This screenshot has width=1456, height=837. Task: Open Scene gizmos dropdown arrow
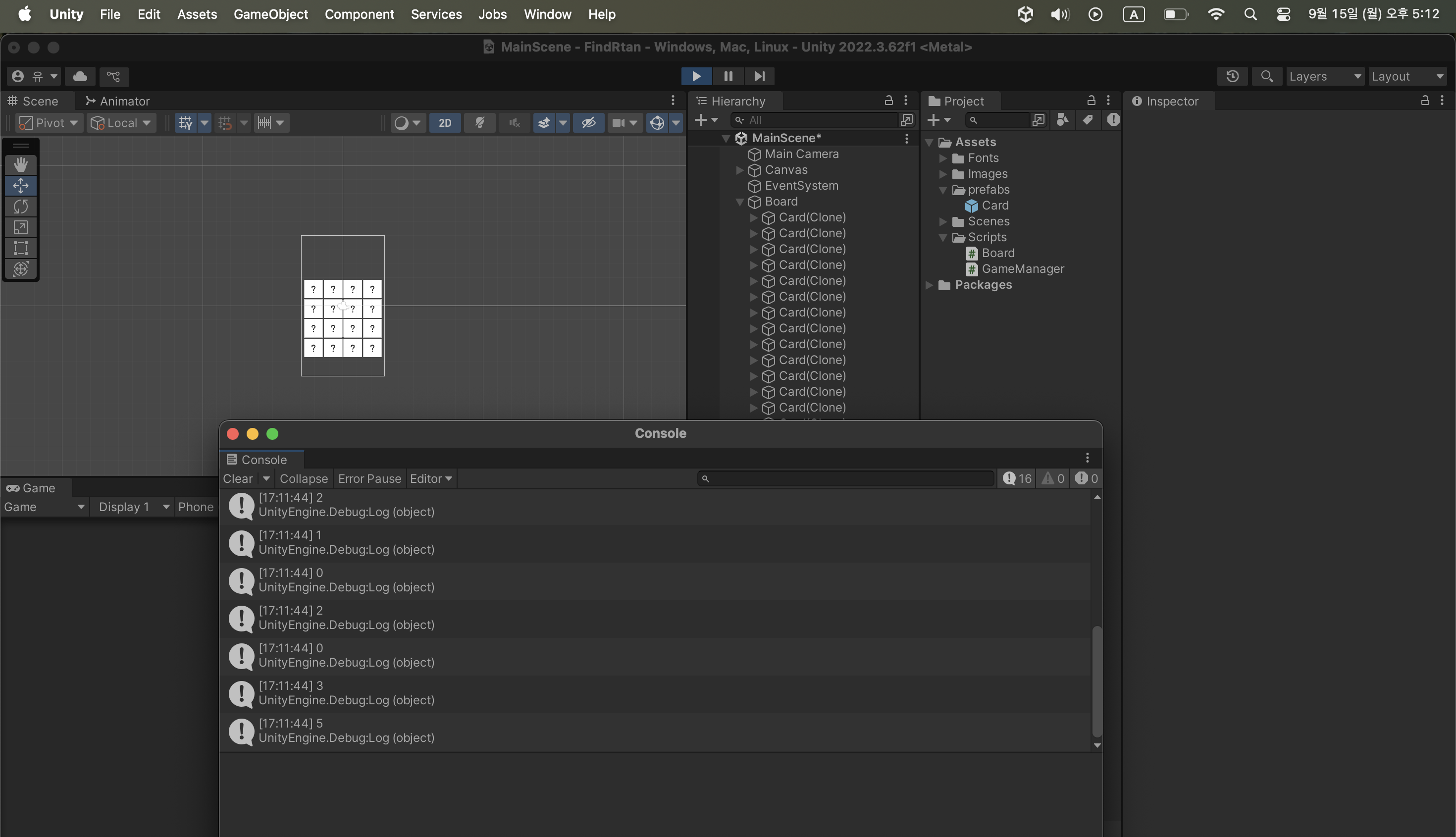click(676, 123)
